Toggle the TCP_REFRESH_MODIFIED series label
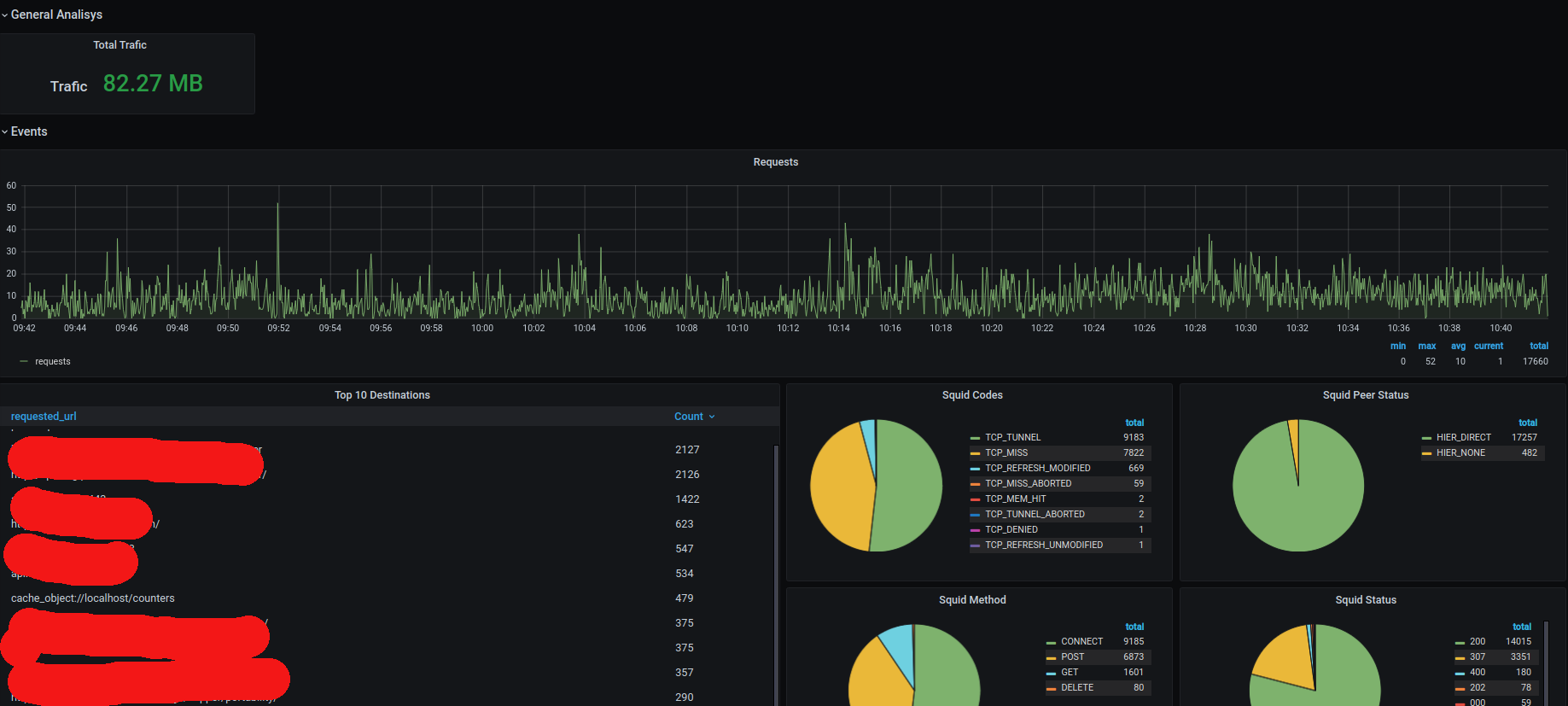The height and width of the screenshot is (706, 1568). [x=1038, y=469]
